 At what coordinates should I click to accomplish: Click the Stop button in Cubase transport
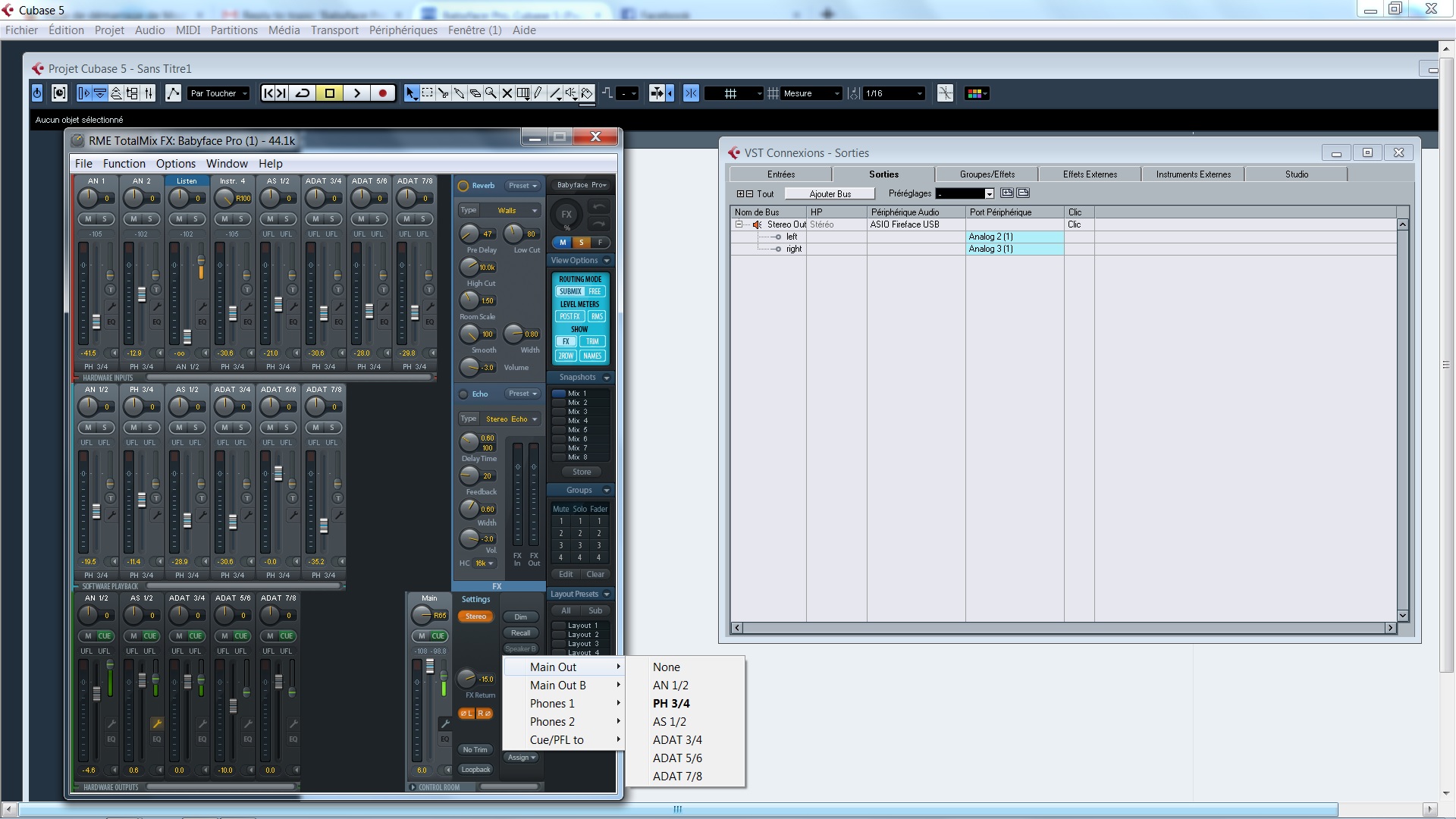(330, 93)
